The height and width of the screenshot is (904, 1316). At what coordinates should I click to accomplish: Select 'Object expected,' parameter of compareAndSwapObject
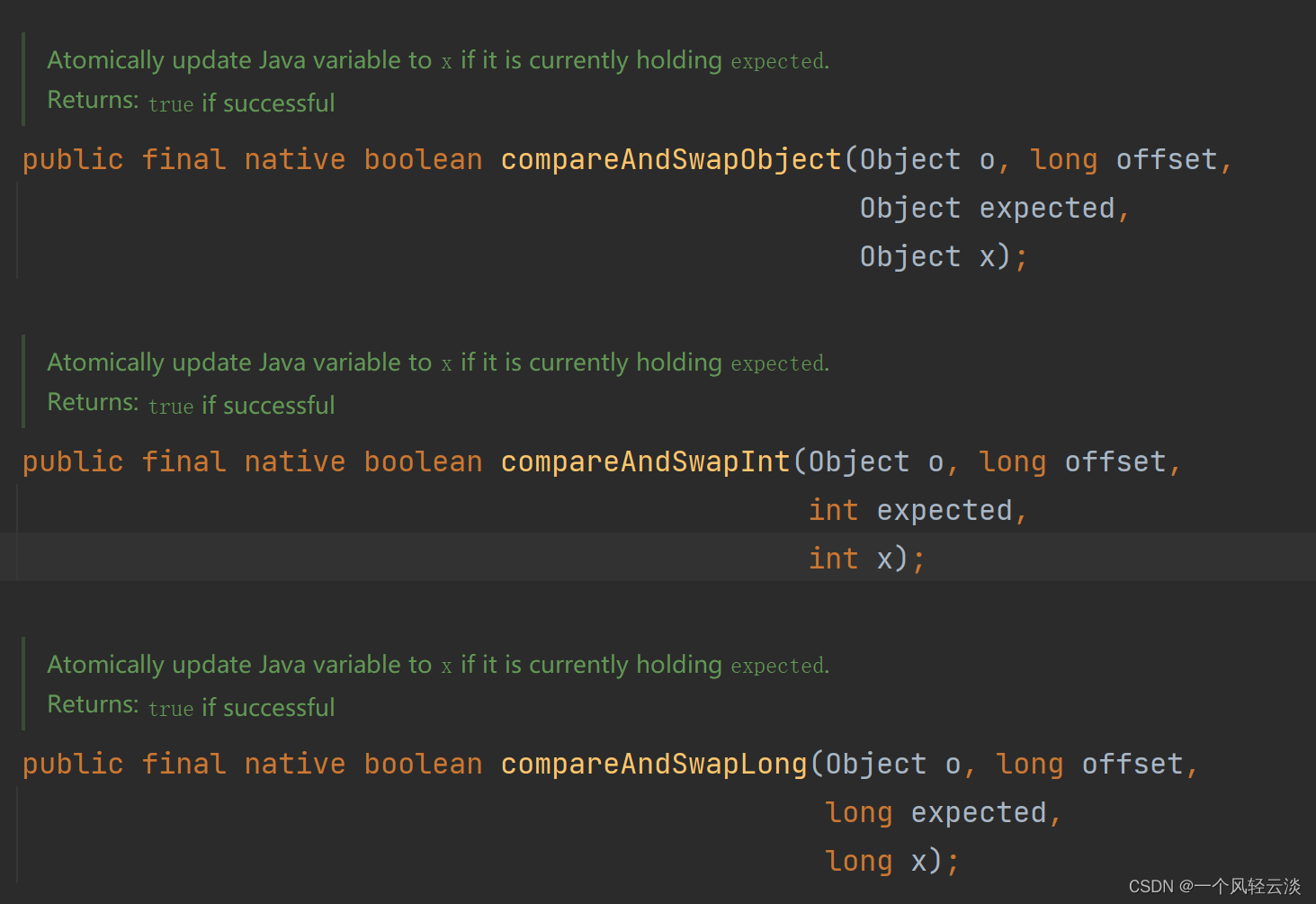tap(994, 208)
